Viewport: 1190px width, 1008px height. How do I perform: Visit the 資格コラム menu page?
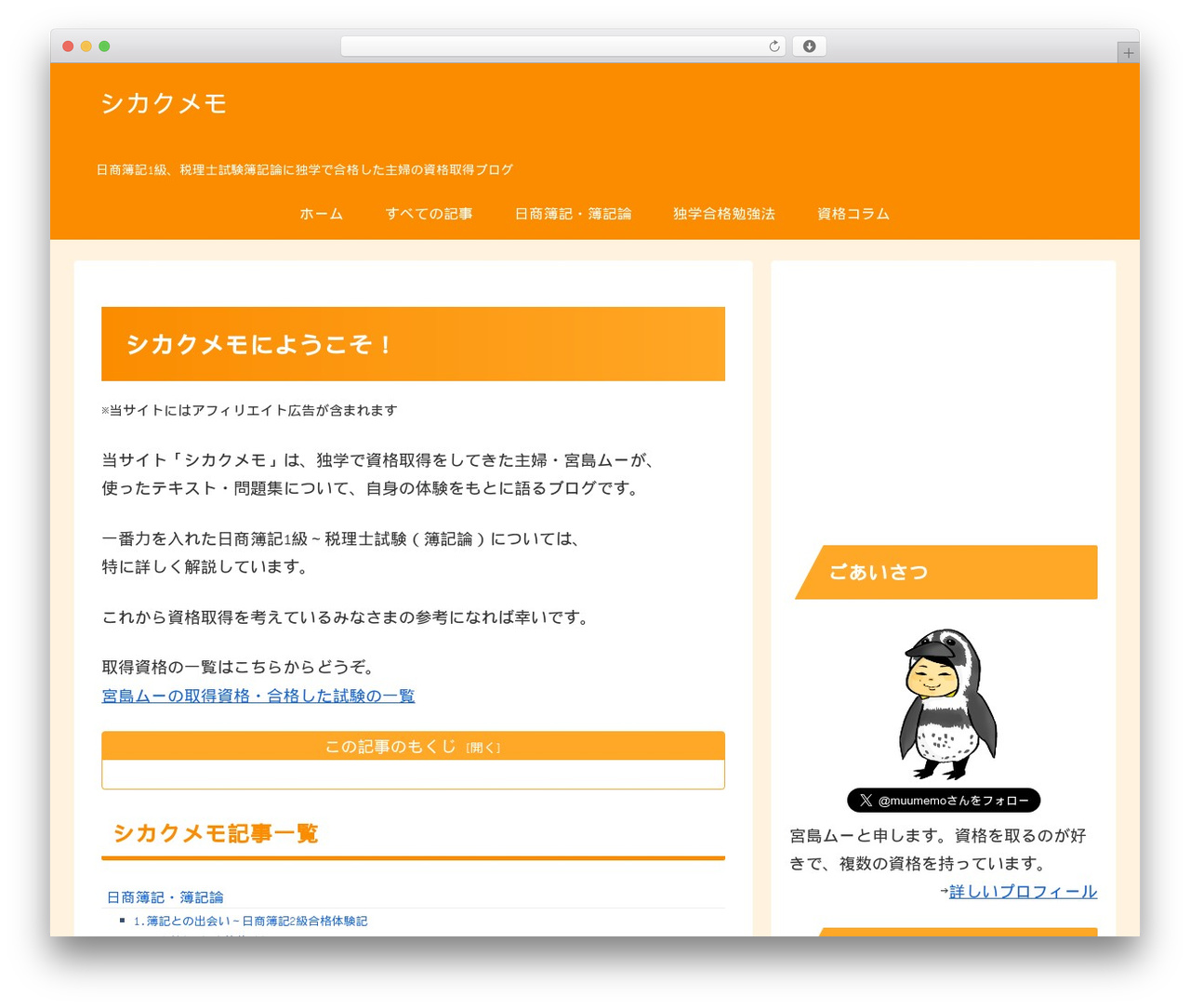click(x=853, y=214)
